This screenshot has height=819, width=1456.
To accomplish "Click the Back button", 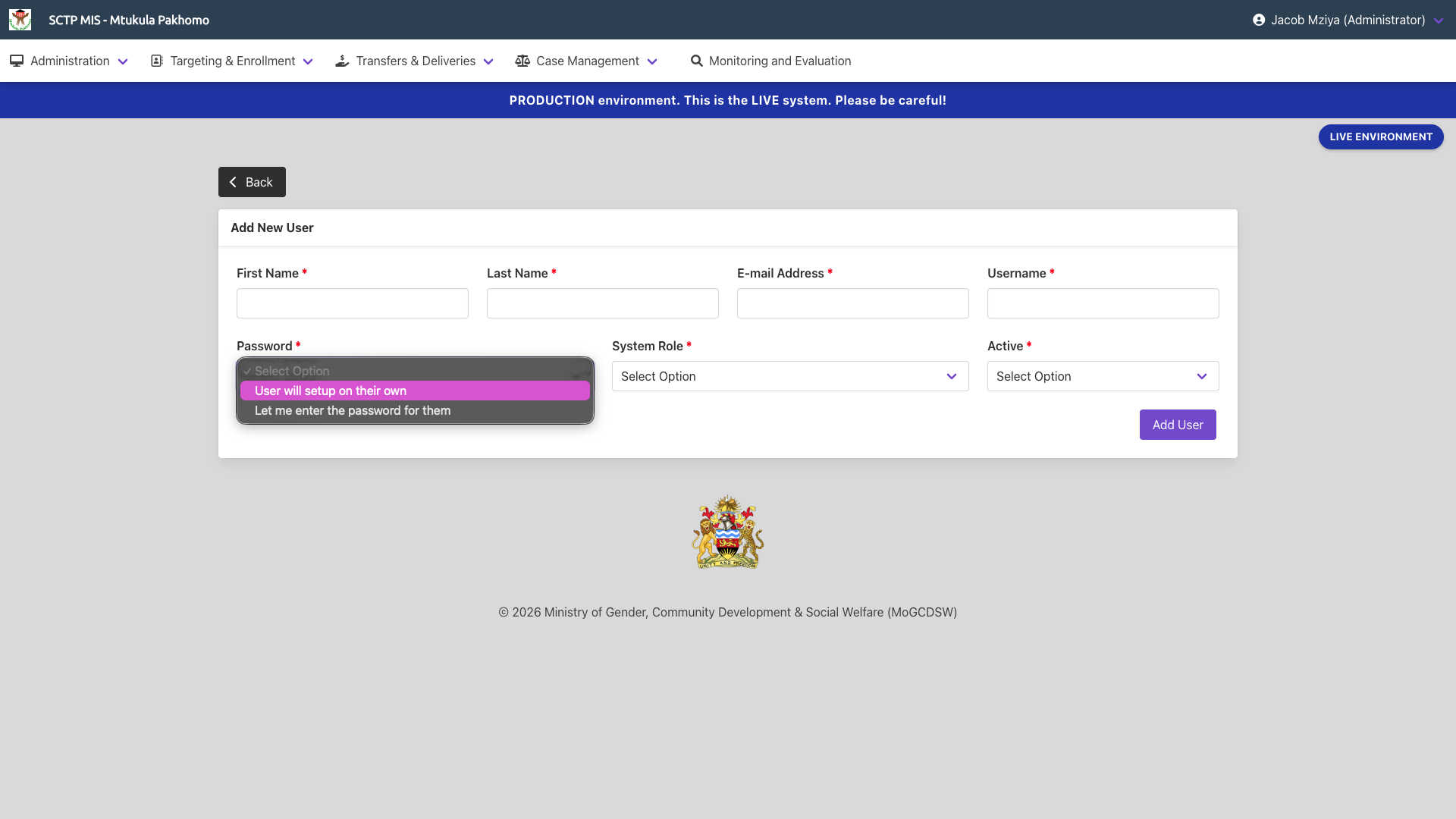I will (252, 182).
